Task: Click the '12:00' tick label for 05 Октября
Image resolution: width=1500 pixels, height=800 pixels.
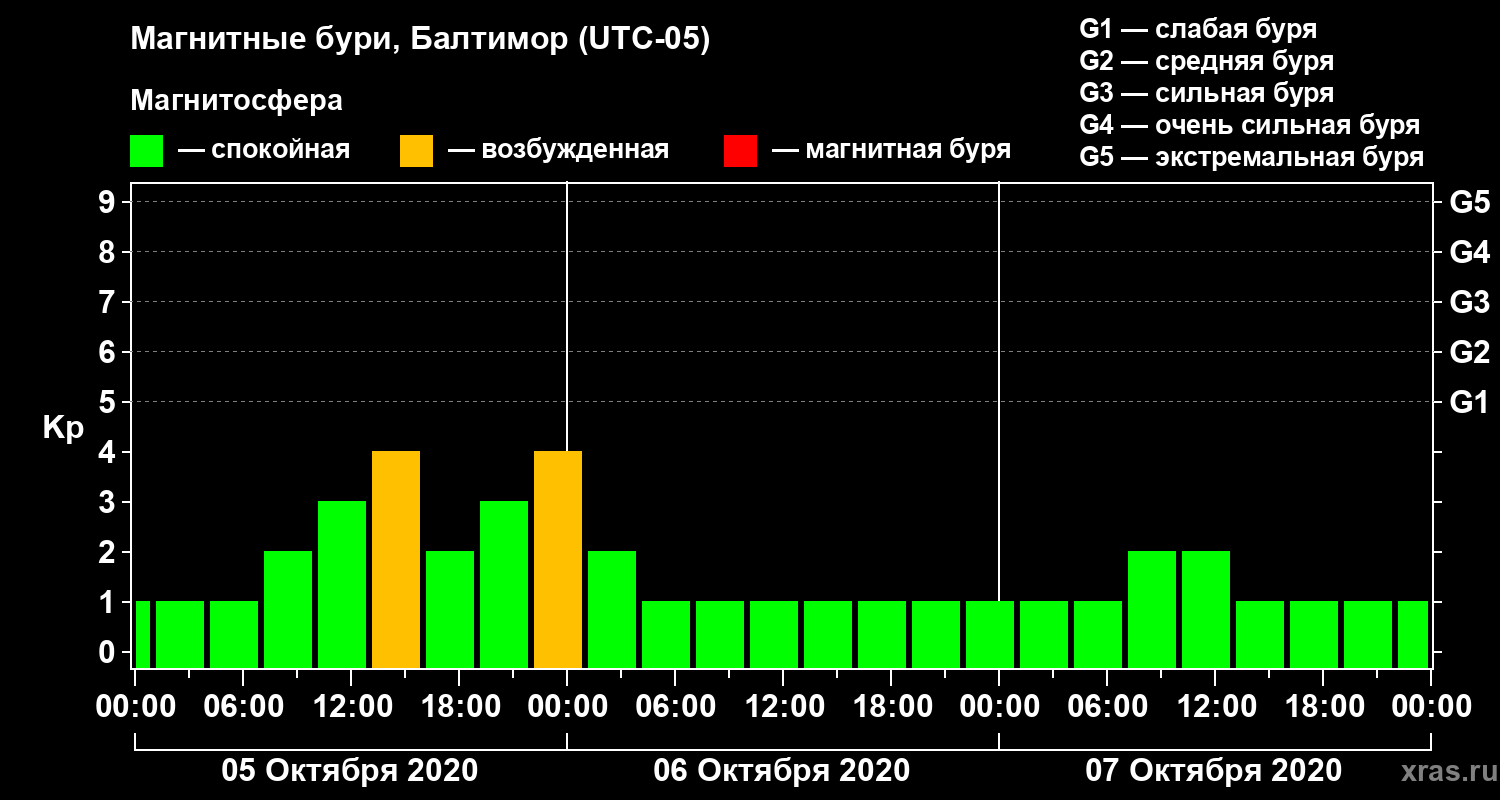Action: [351, 706]
